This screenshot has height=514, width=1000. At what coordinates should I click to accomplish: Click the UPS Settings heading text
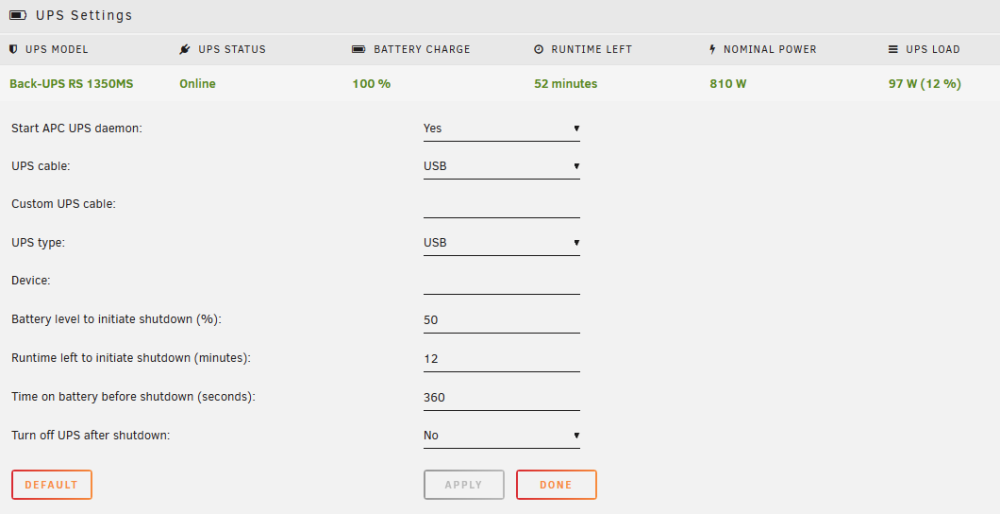pyautogui.click(x=84, y=15)
